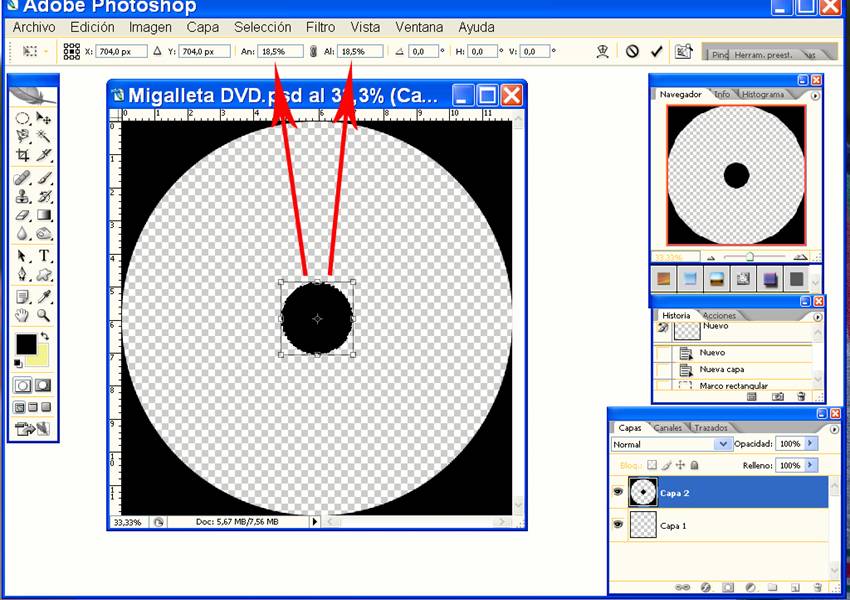
Task: Click the An width percentage field
Action: pos(280,51)
